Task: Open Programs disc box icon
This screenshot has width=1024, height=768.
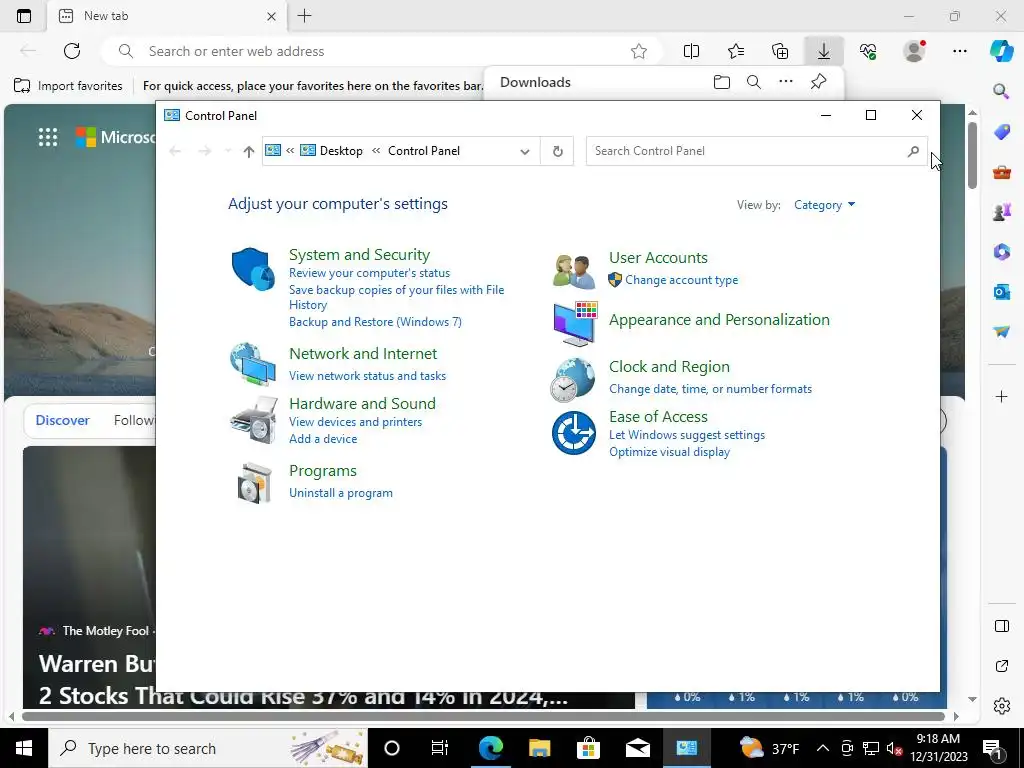Action: click(254, 483)
